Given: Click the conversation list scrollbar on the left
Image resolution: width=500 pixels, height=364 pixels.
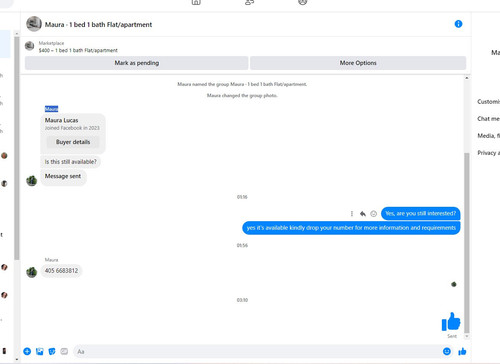Looking at the screenshot, I should pyautogui.click(x=17, y=148).
